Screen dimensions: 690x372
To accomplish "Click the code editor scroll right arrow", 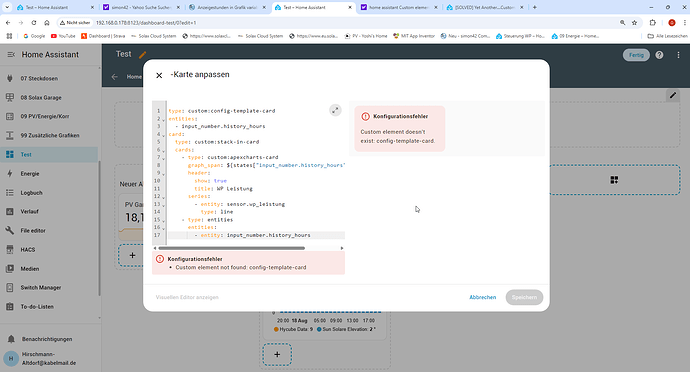I will tap(342, 248).
